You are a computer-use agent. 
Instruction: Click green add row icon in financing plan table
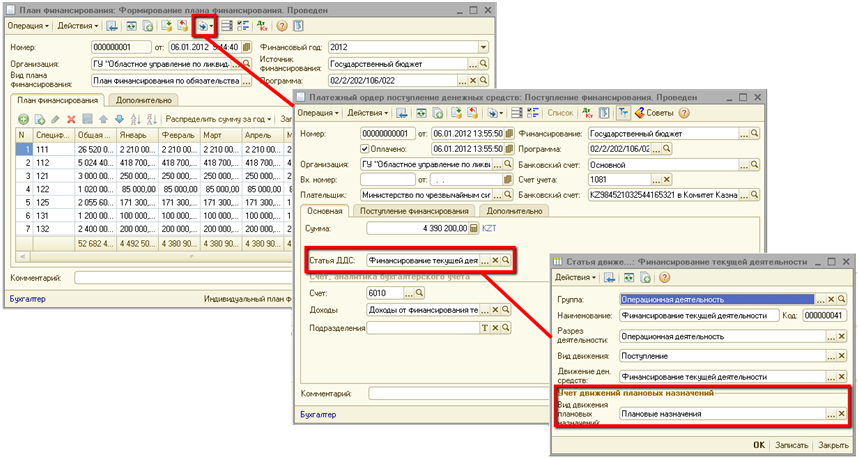point(23,119)
